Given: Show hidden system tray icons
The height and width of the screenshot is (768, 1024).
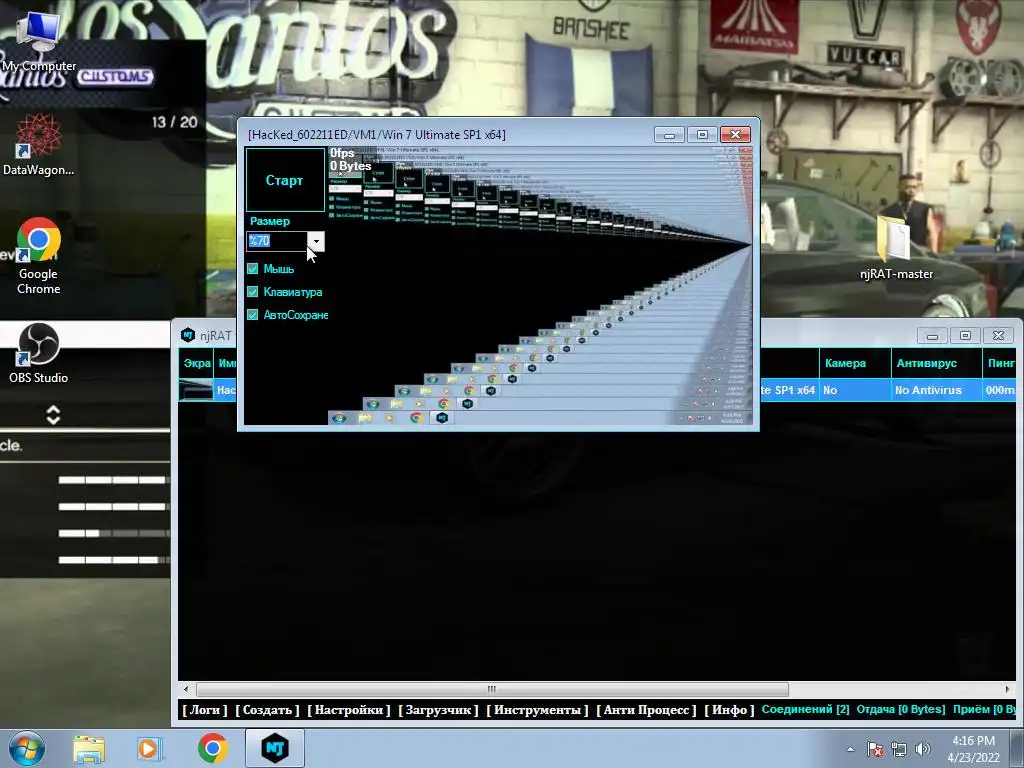Looking at the screenshot, I should (850, 749).
